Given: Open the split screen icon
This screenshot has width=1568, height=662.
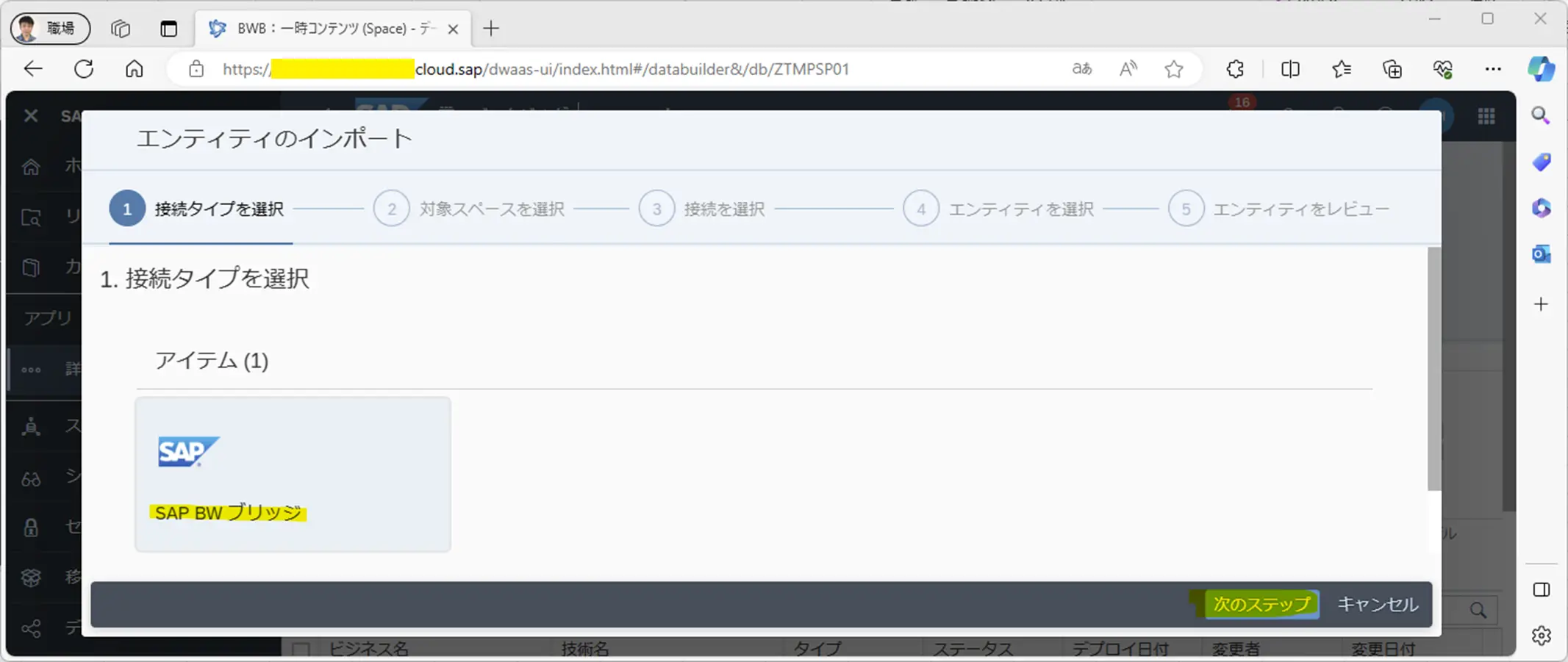Looking at the screenshot, I should (1290, 69).
